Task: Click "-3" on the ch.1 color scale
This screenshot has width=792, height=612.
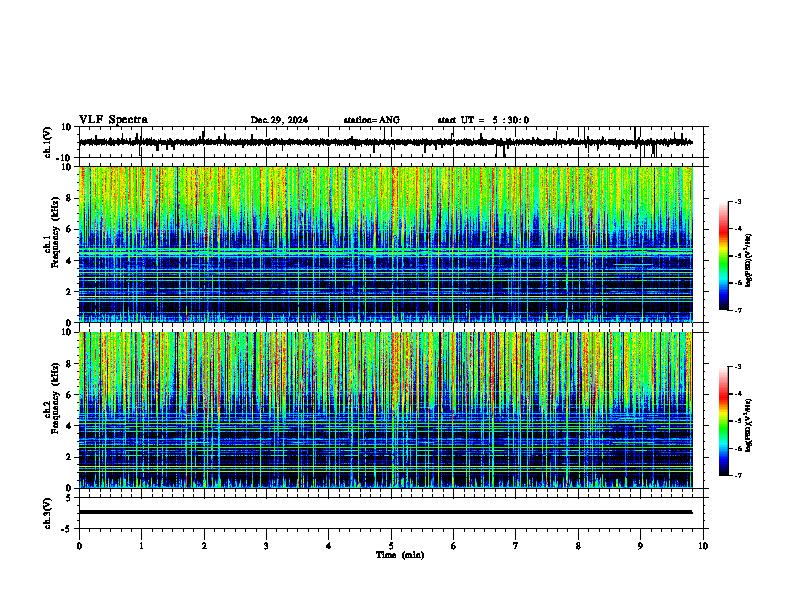Action: (737, 202)
